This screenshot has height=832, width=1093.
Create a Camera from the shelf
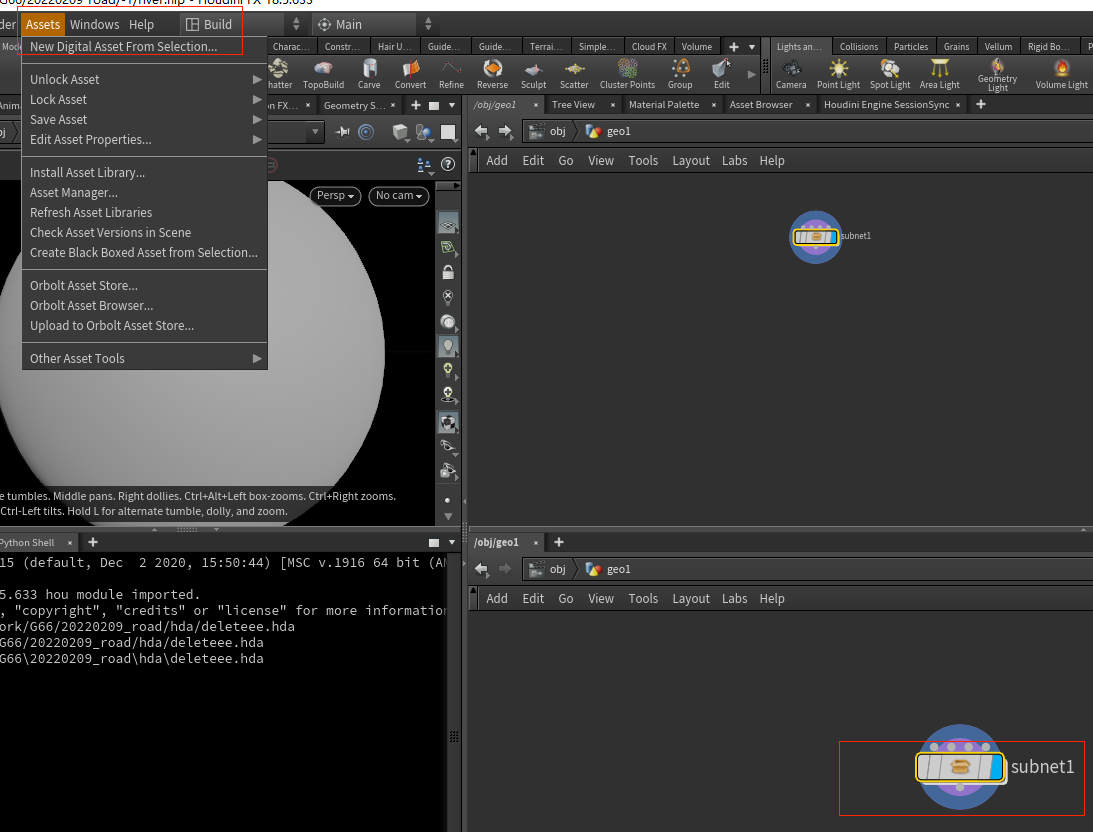[x=791, y=72]
